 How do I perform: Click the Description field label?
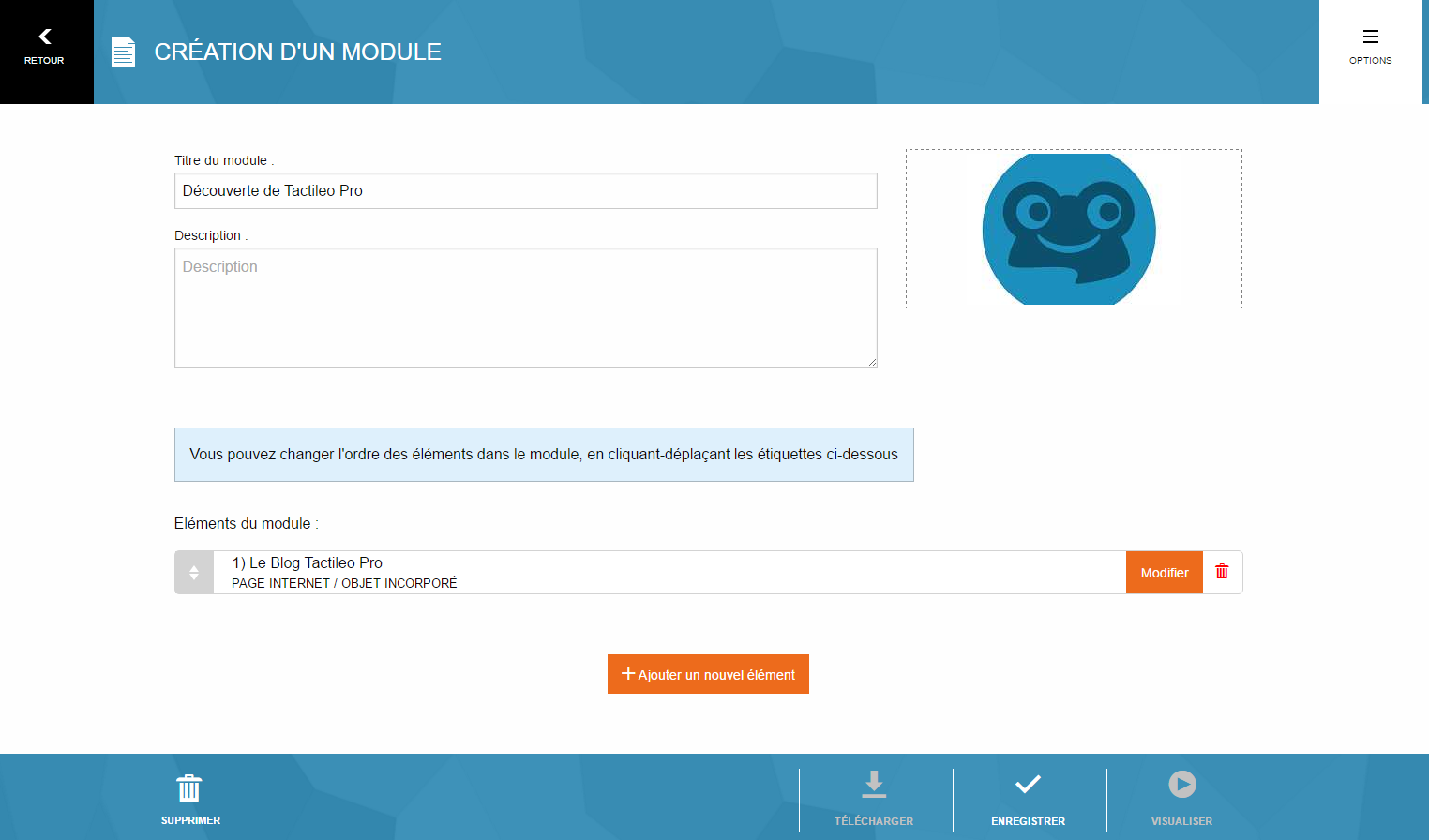point(211,235)
